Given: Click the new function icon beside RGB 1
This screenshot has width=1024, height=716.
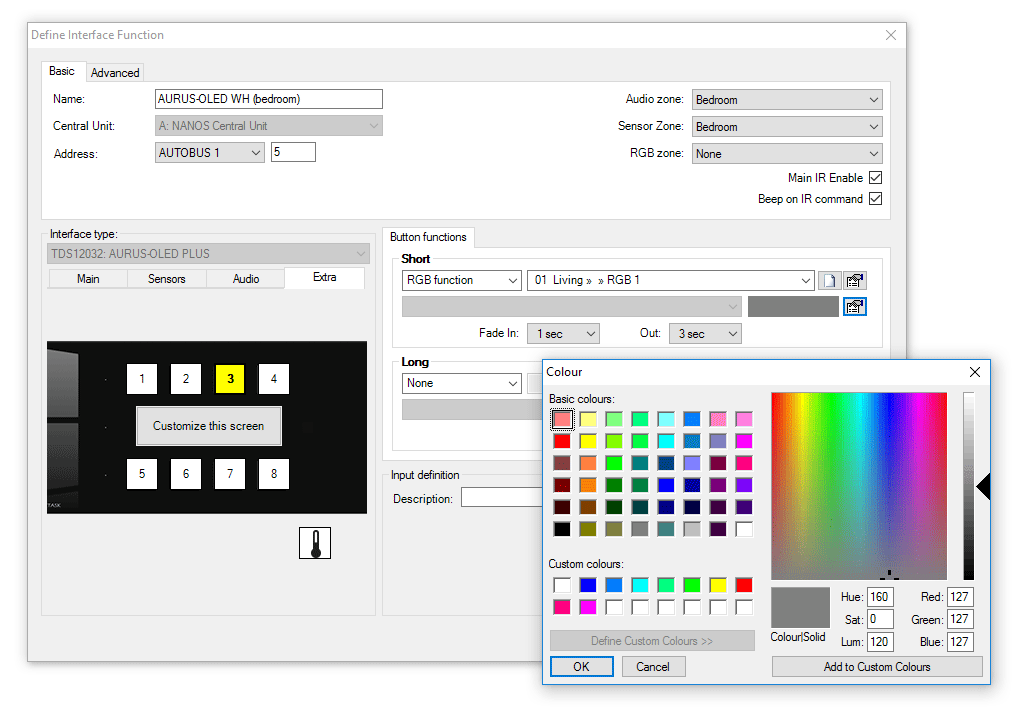Looking at the screenshot, I should 829,281.
